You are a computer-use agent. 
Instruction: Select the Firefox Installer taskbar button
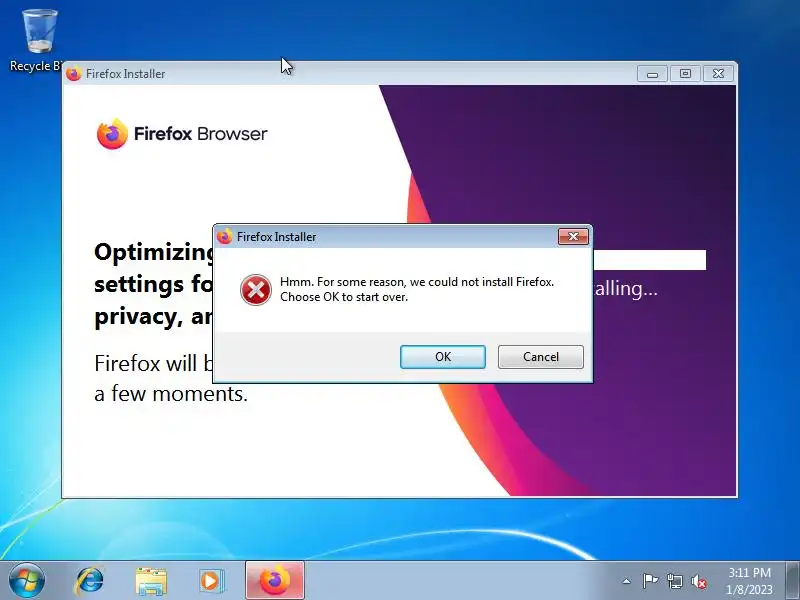point(275,581)
